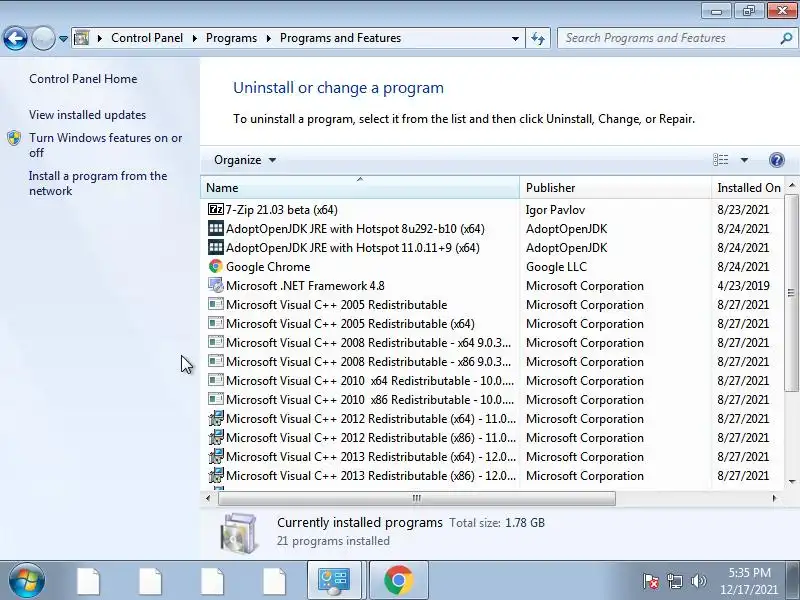Click horizontal scrollbar left arrow
The width and height of the screenshot is (800, 600).
tap(208, 498)
